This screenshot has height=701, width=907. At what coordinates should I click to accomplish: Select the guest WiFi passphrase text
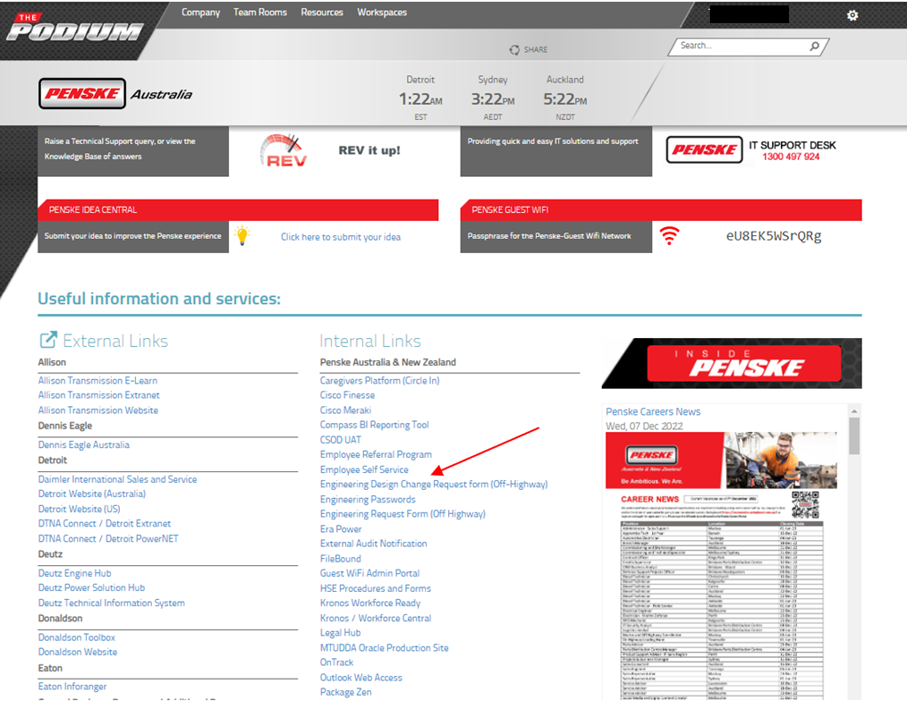pyautogui.click(x=773, y=236)
